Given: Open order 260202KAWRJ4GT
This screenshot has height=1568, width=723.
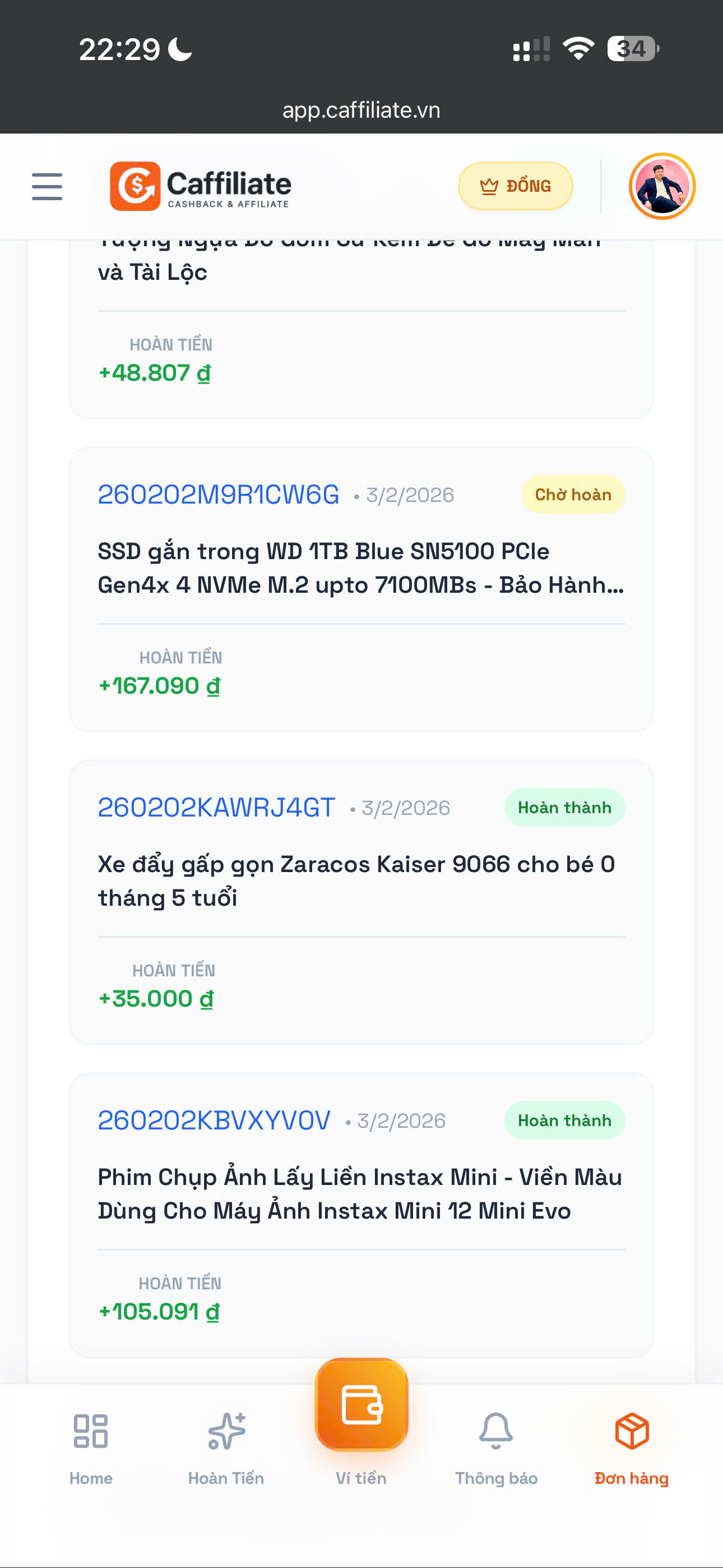Looking at the screenshot, I should [216, 808].
